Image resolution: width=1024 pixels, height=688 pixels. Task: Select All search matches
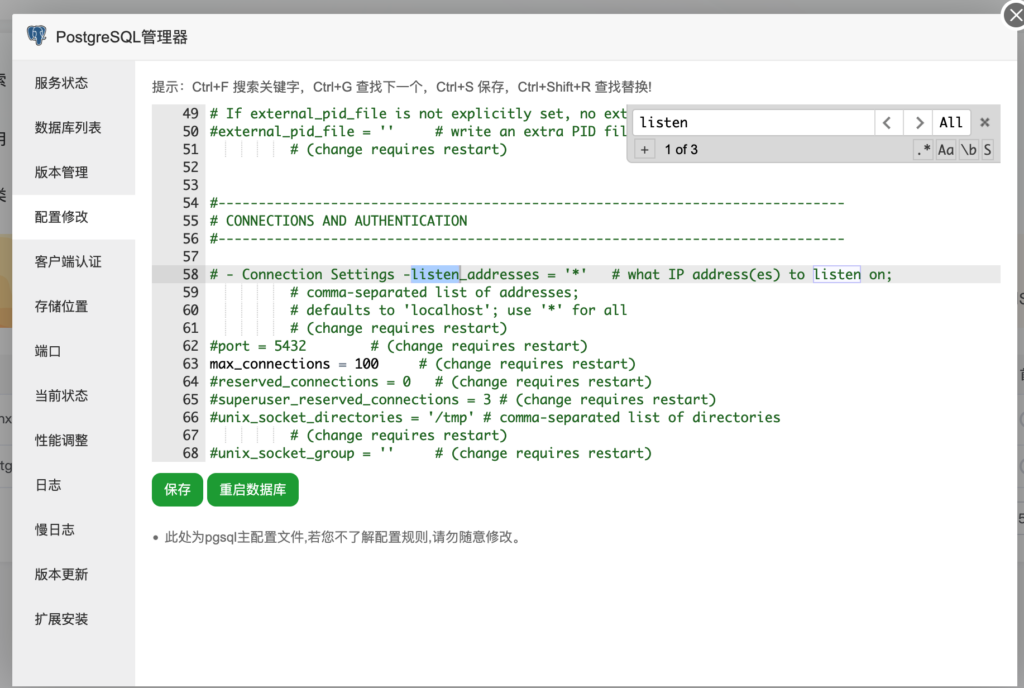[x=950, y=123]
